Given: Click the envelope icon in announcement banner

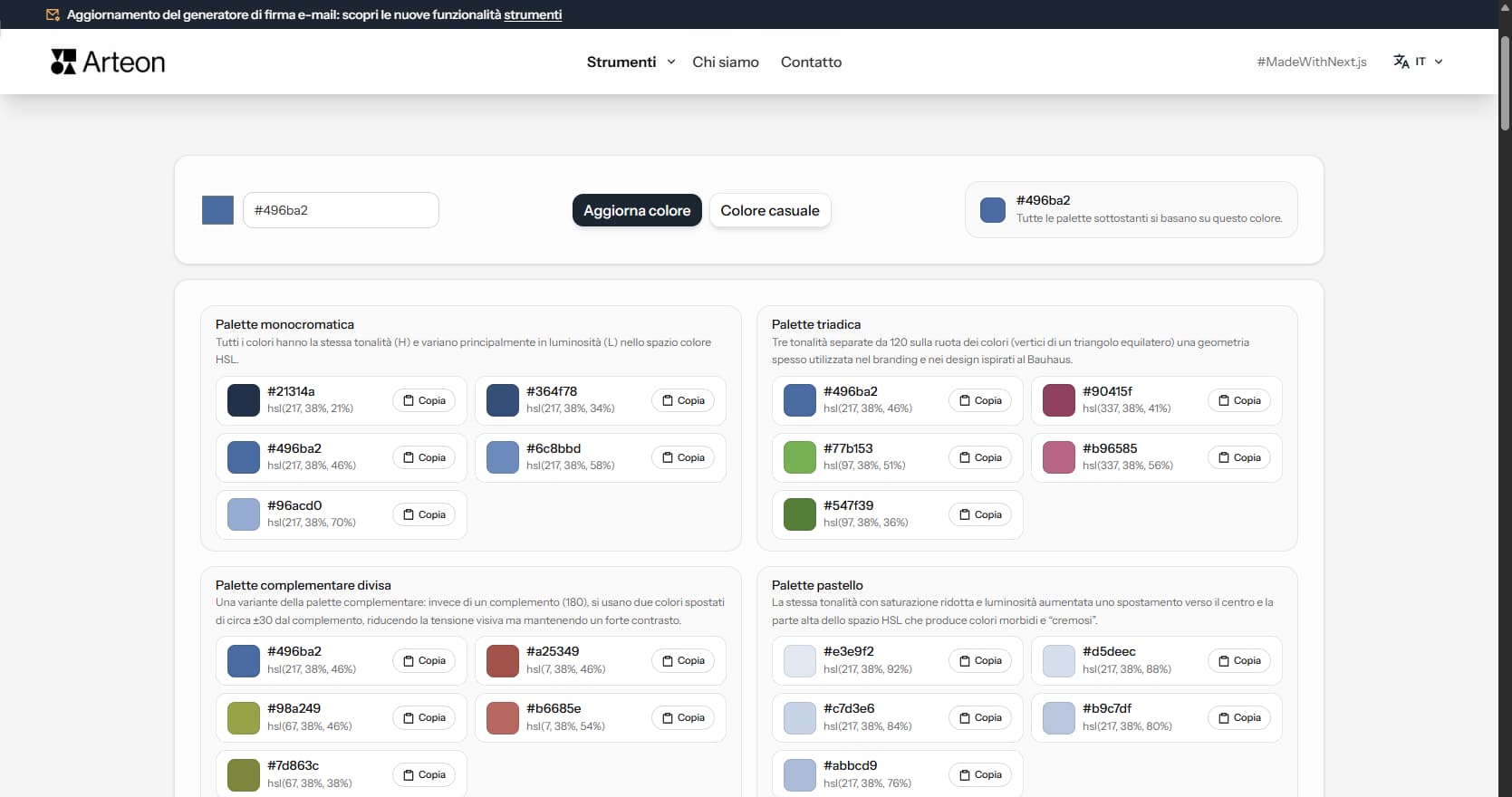Looking at the screenshot, I should (53, 14).
